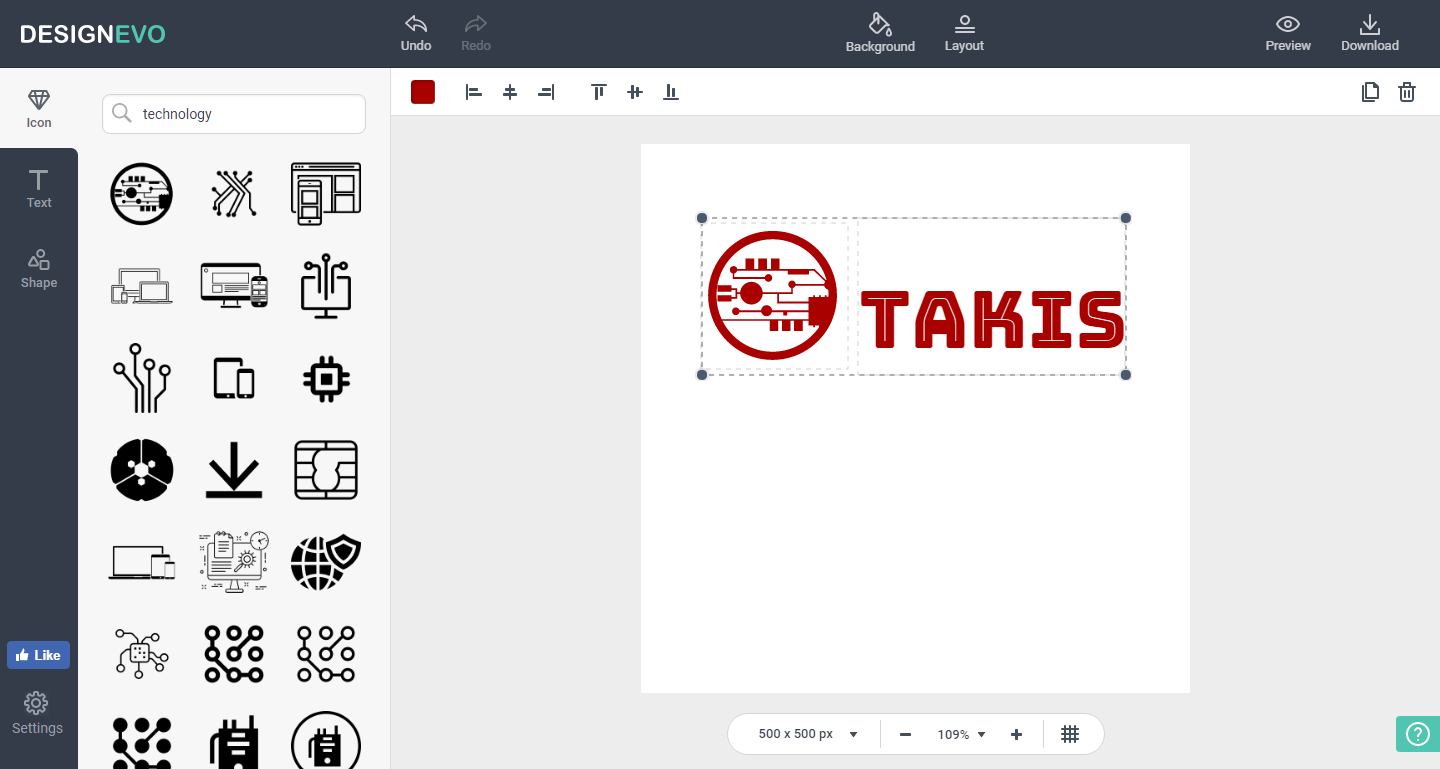Click the Facebook Like button
The width and height of the screenshot is (1440, 769).
click(38, 655)
